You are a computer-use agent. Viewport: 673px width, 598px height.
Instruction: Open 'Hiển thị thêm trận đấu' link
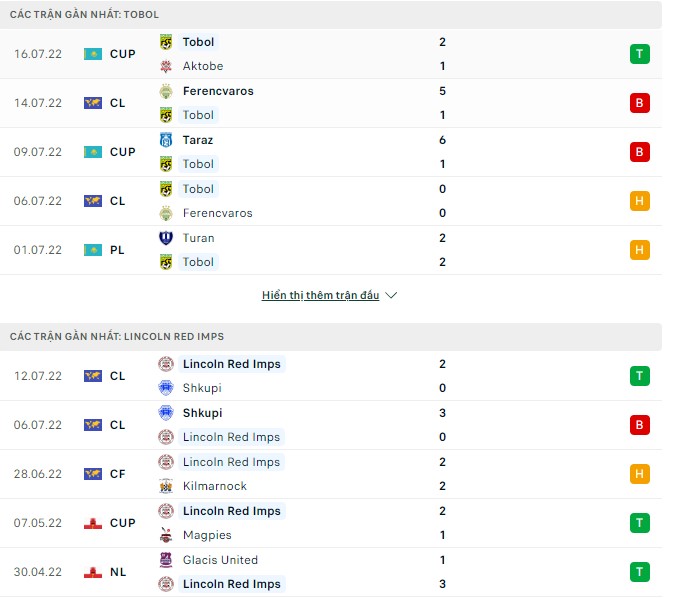[x=320, y=296]
